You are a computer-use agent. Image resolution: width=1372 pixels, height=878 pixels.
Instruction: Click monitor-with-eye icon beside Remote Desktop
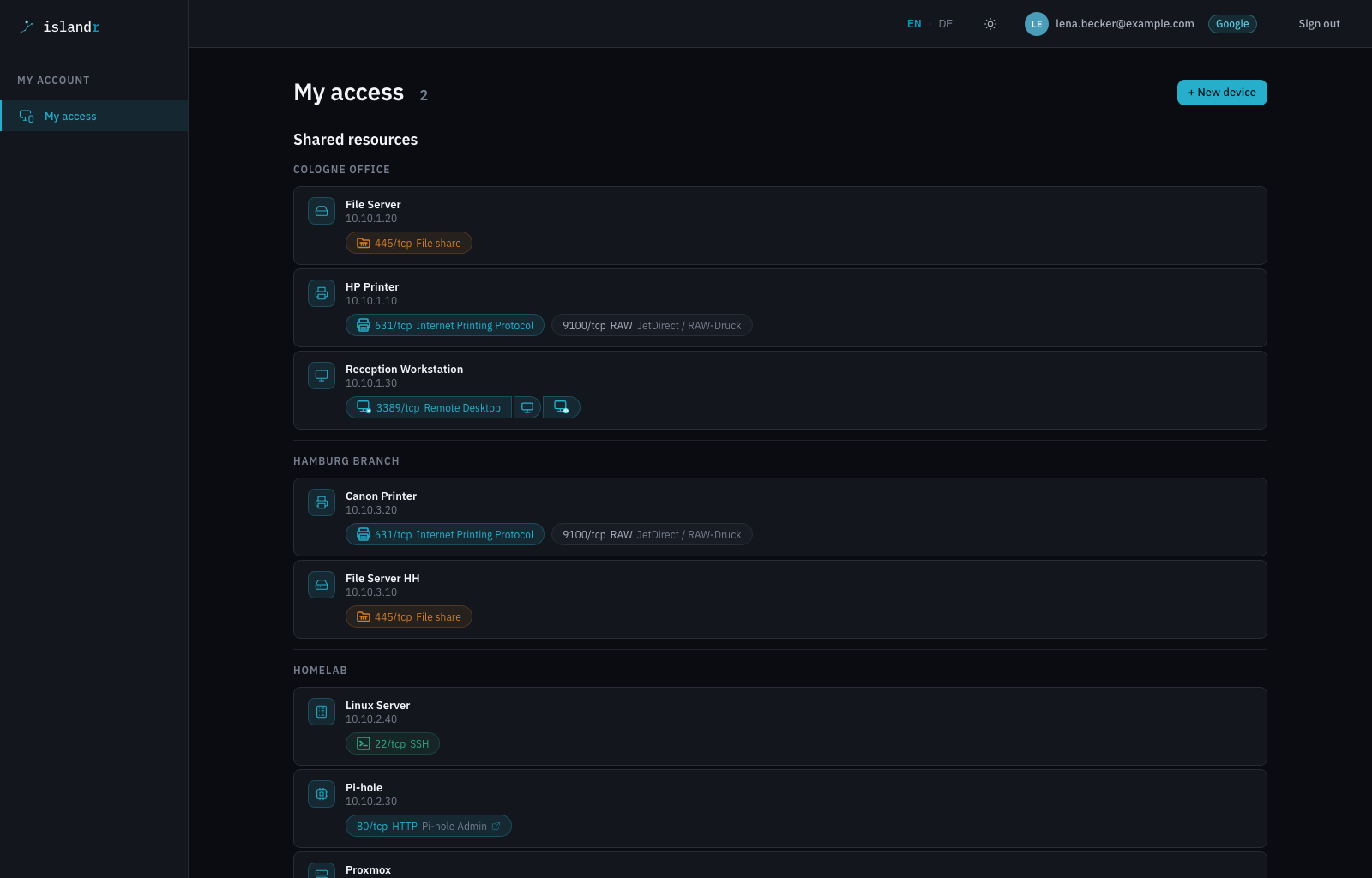(x=562, y=408)
